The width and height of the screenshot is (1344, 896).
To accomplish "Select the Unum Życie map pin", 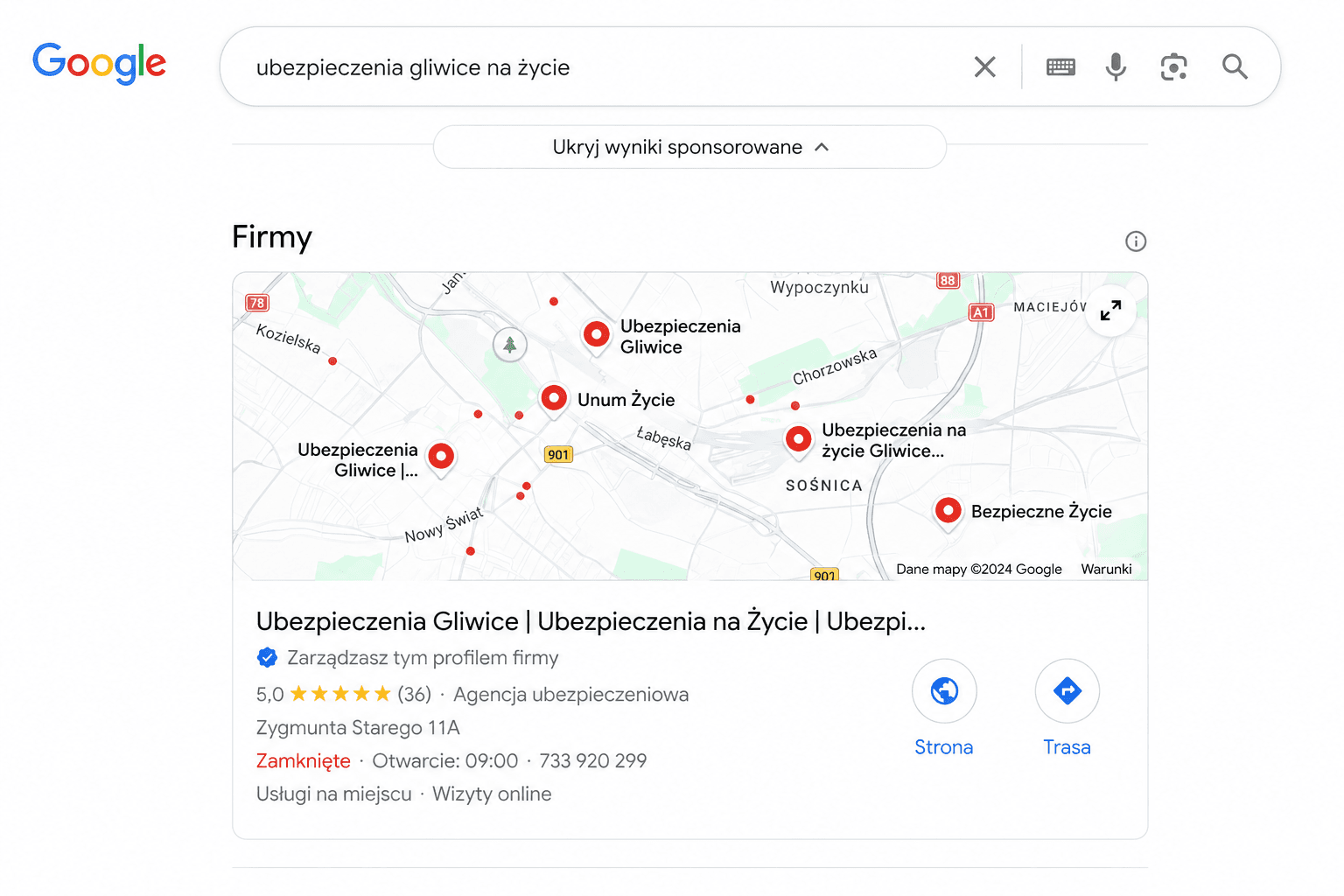I will point(554,398).
